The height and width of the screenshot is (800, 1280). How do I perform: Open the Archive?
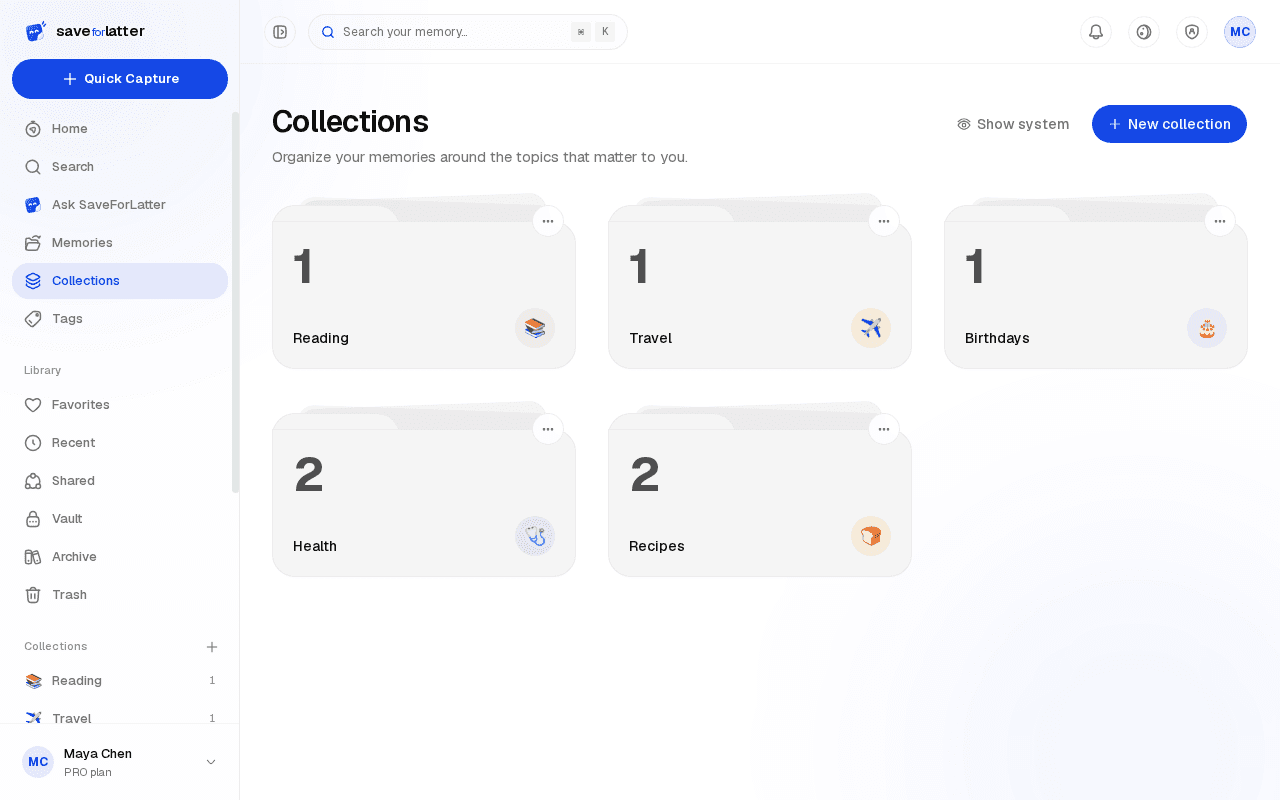point(120,557)
